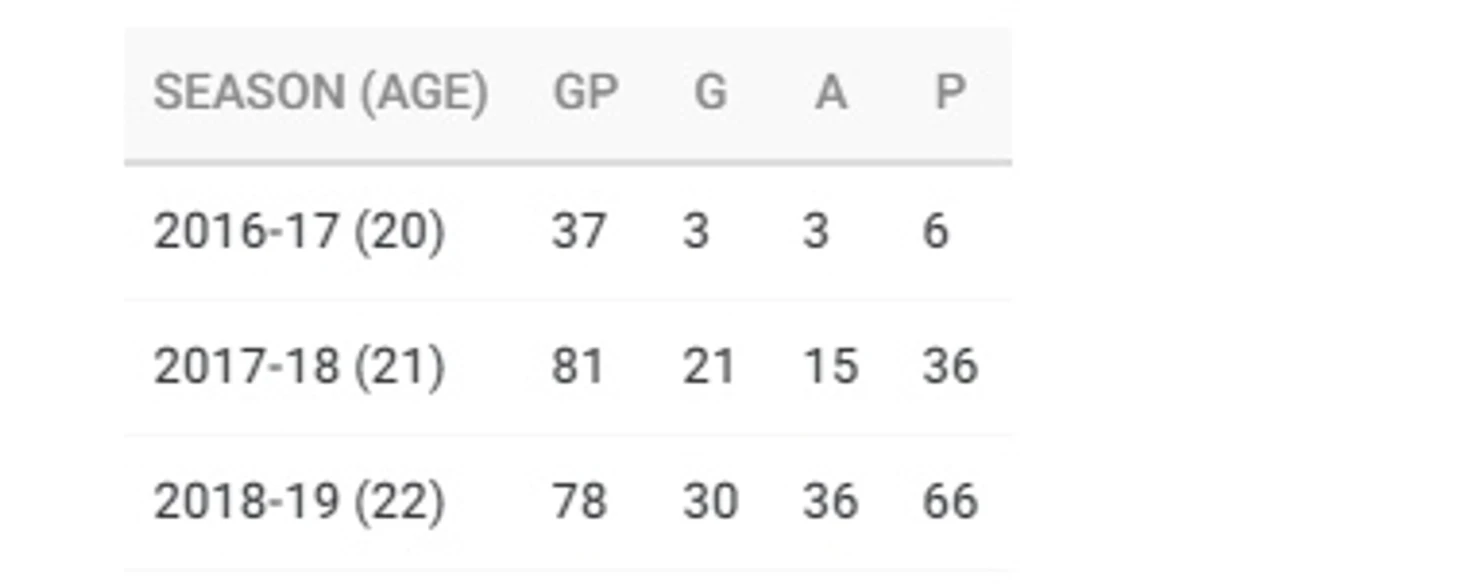This screenshot has height=587, width=1460.
Task: Click points value 36 for 2017-18
Action: click(x=950, y=367)
